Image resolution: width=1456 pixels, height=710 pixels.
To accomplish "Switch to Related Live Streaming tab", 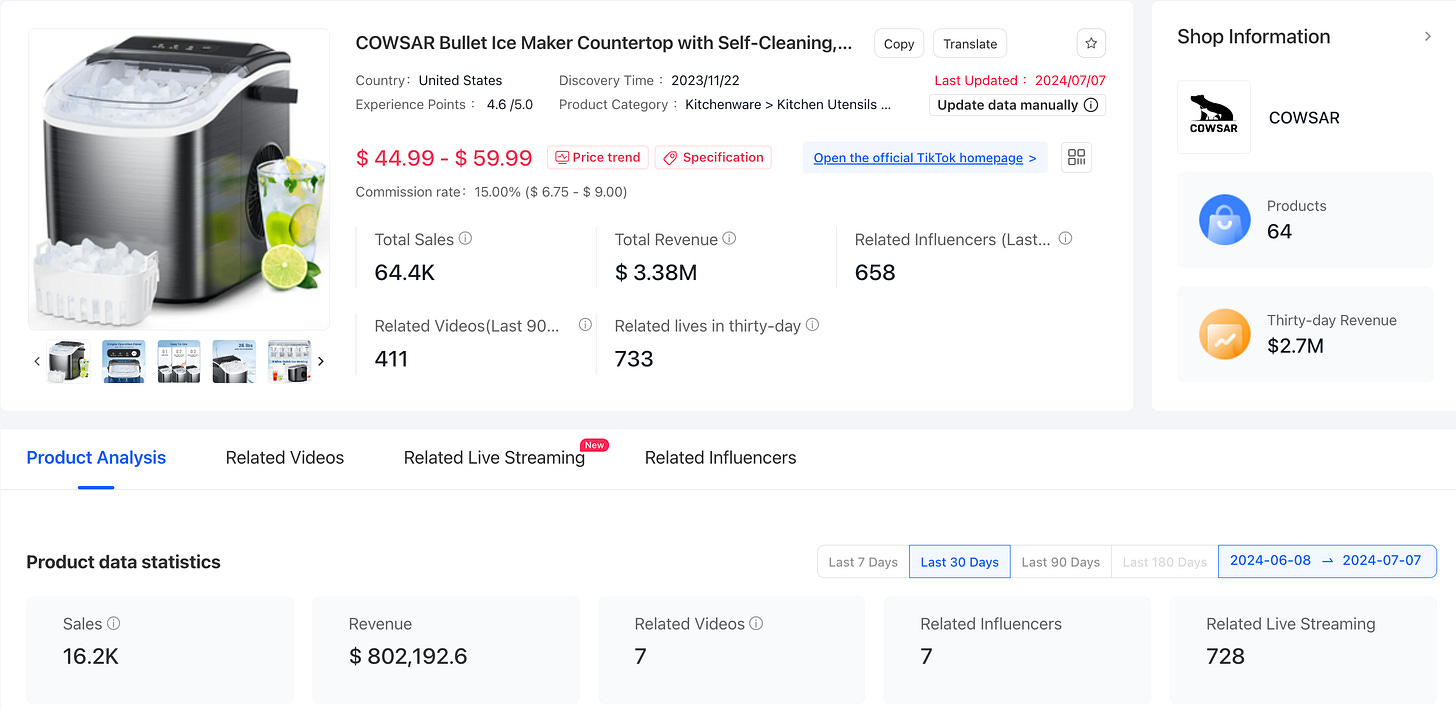I will tap(494, 458).
